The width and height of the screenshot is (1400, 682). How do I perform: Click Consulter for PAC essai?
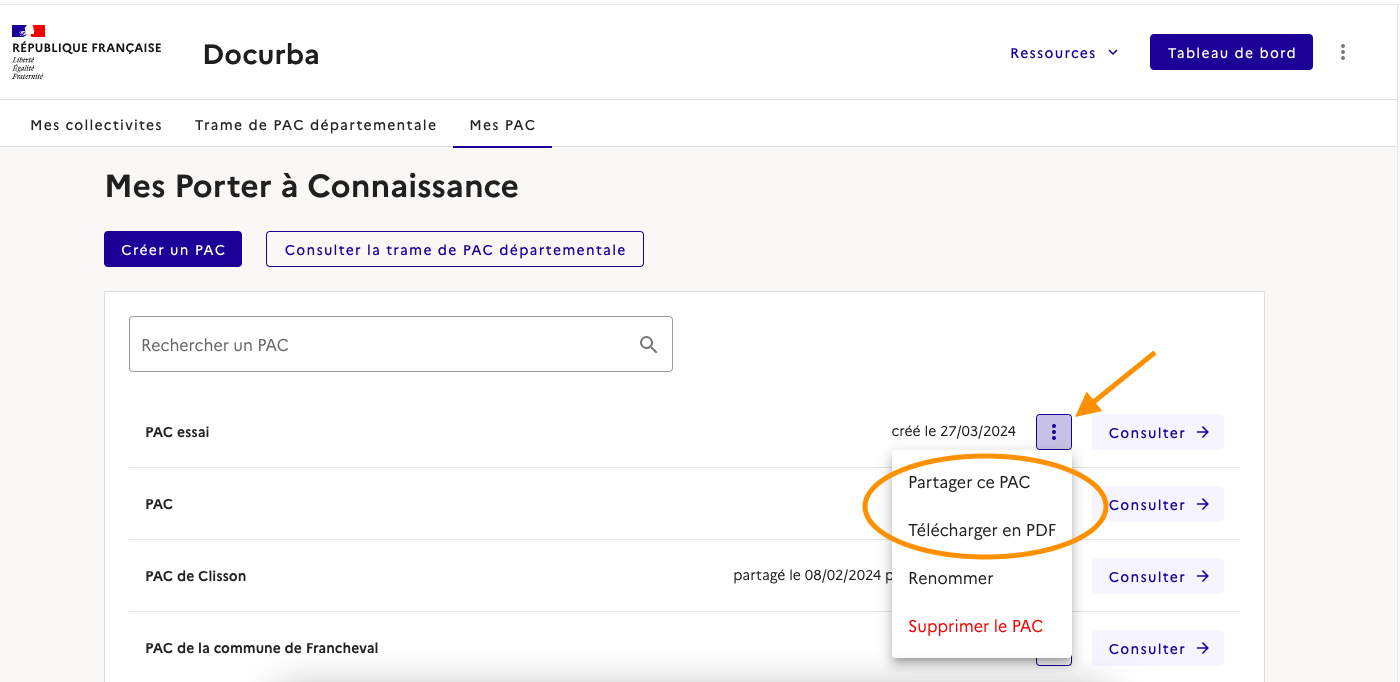1157,433
